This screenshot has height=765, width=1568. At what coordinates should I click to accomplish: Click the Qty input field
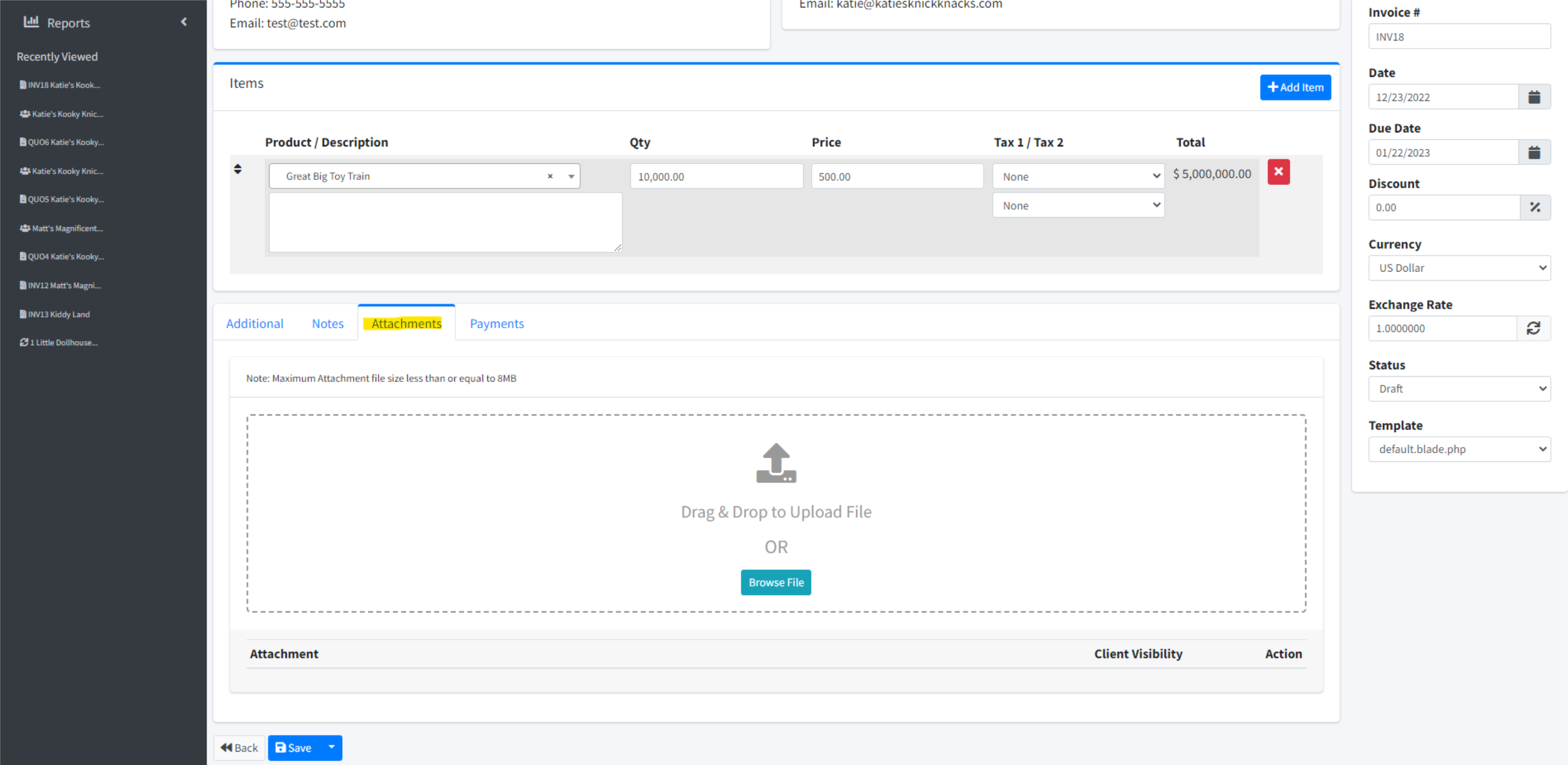tap(716, 177)
